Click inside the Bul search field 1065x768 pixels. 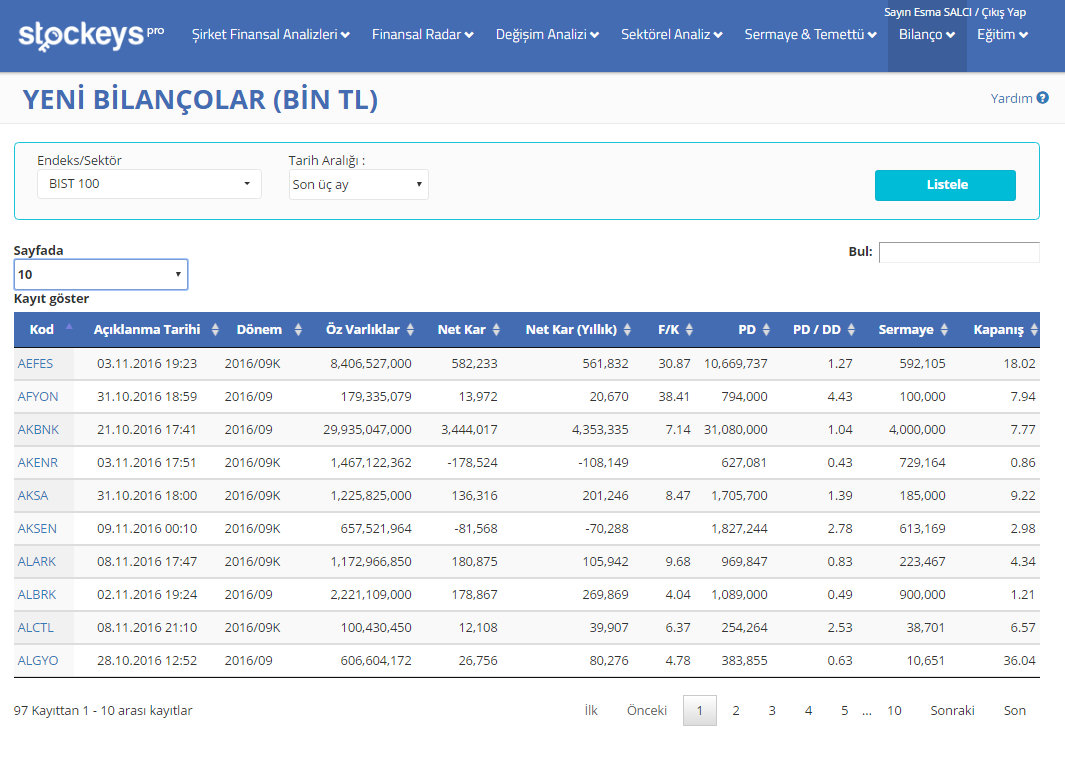click(958, 252)
